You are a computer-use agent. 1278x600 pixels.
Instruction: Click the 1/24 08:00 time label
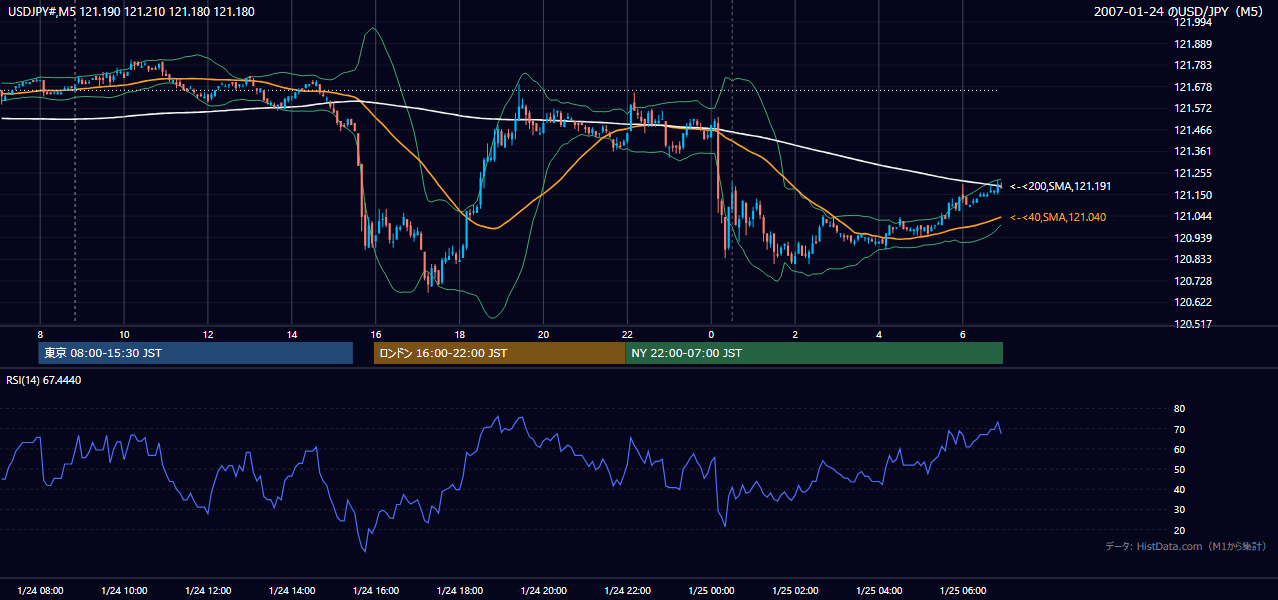pyautogui.click(x=40, y=590)
